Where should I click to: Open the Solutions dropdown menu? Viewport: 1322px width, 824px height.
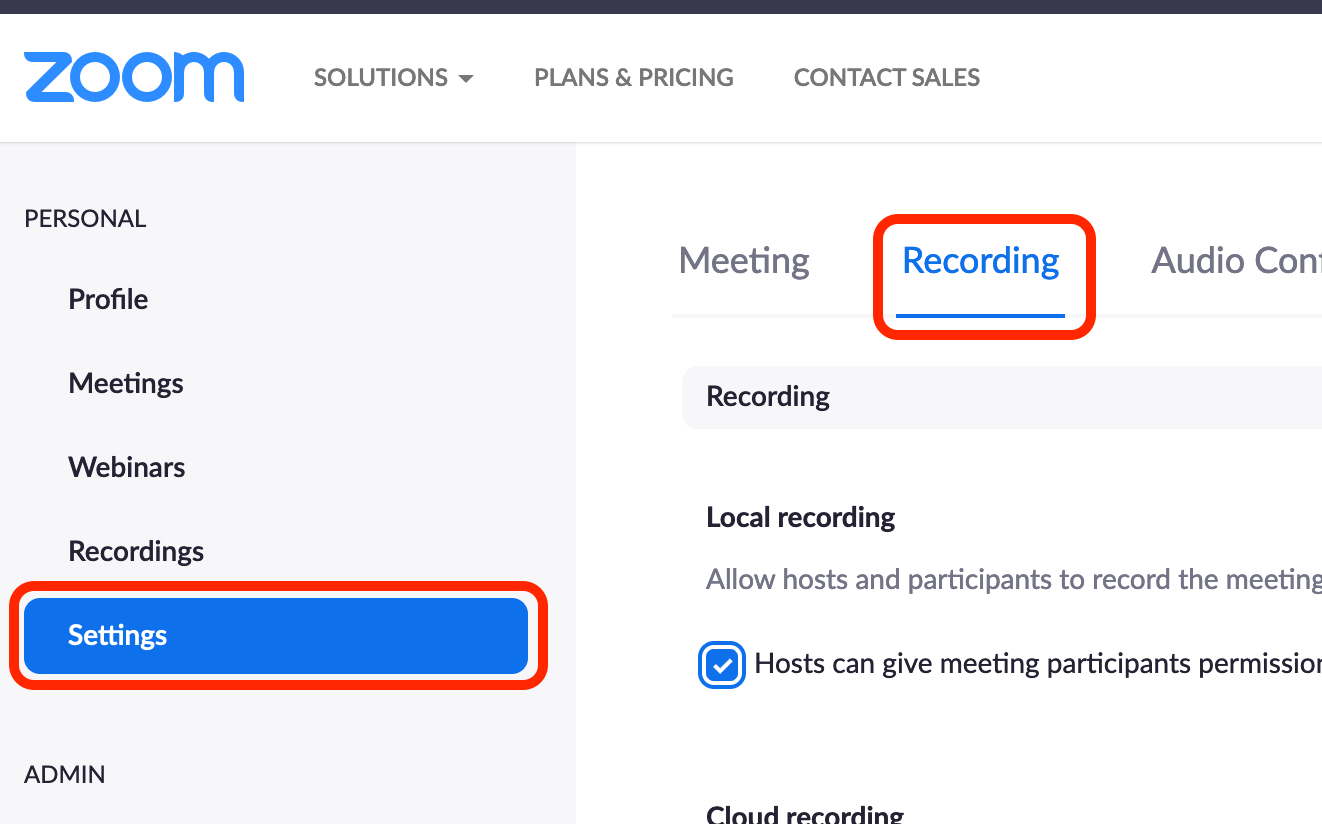click(x=393, y=78)
